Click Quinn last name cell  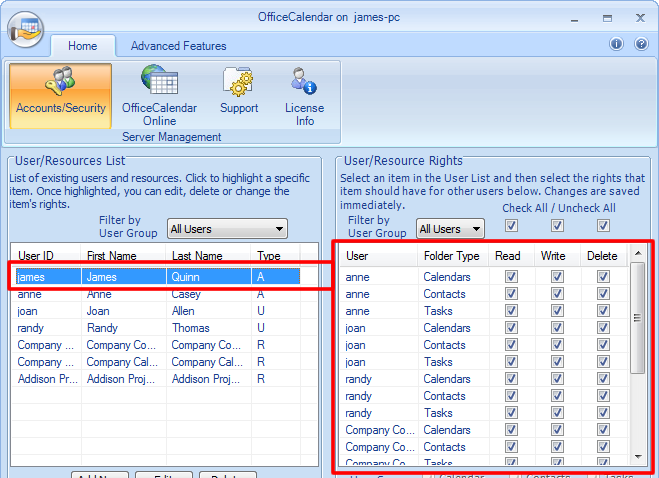[x=209, y=277]
